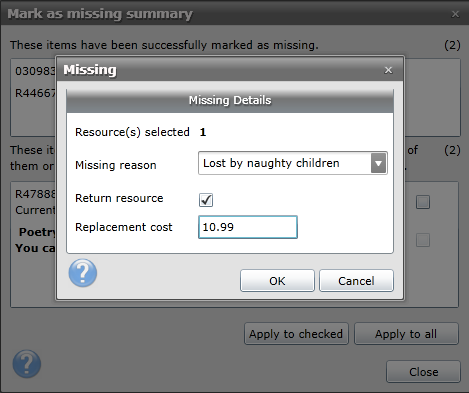The image size is (469, 393).
Task: Close the Missing dialog with X
Action: pos(388,70)
